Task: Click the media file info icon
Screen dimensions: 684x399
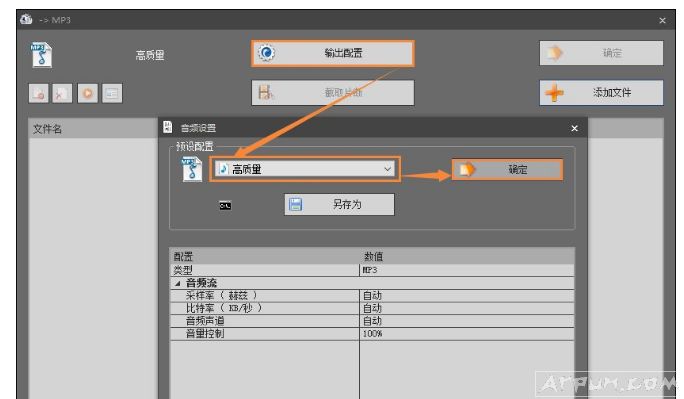Action: pyautogui.click(x=112, y=93)
